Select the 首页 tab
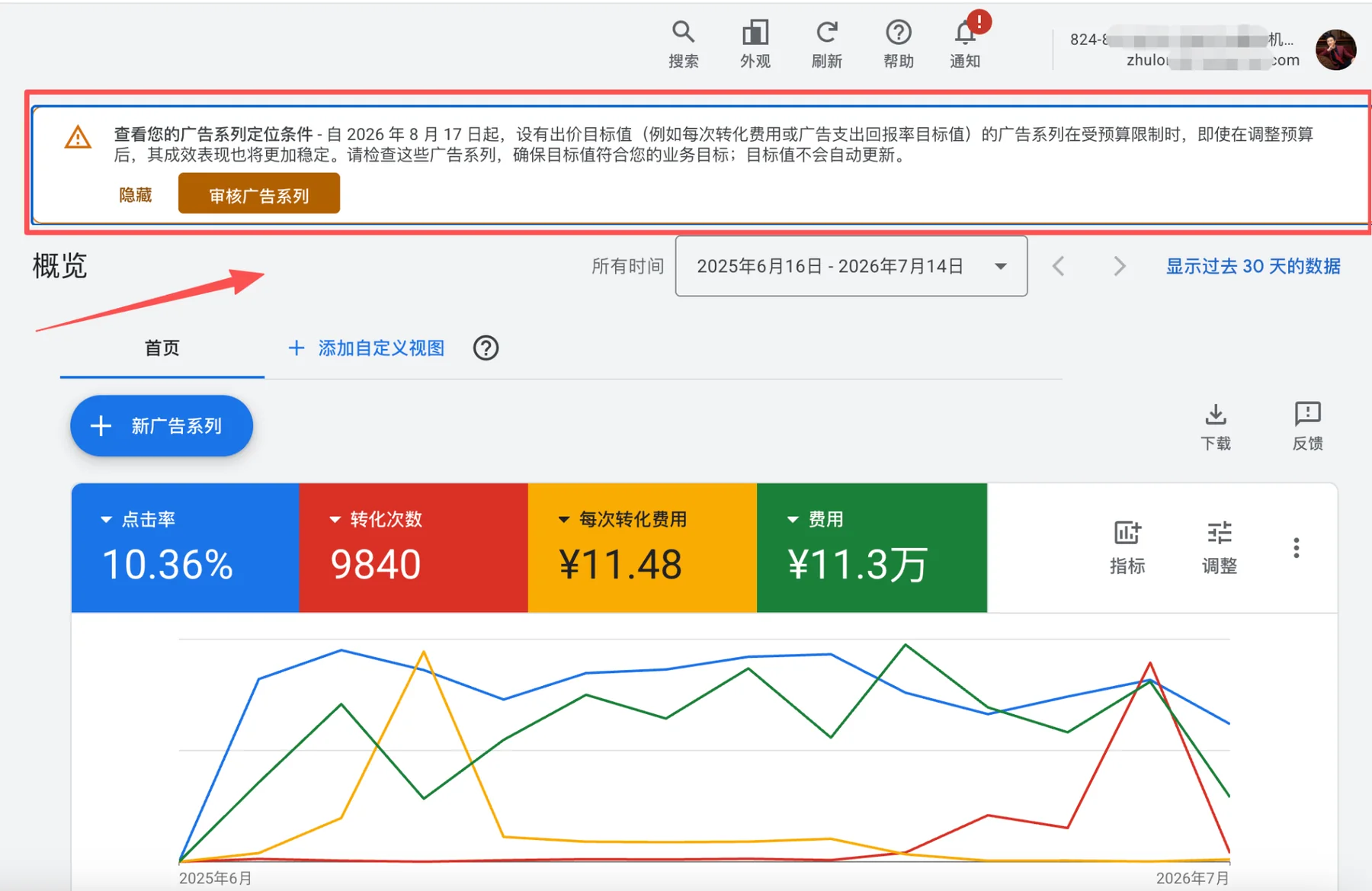The height and width of the screenshot is (891, 1372). point(162,348)
